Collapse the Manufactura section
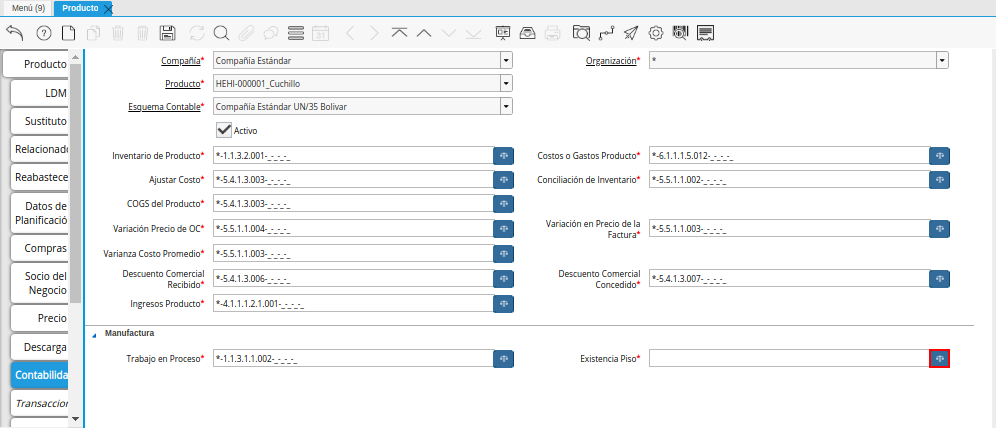Image resolution: width=996 pixels, height=428 pixels. pyautogui.click(x=95, y=335)
